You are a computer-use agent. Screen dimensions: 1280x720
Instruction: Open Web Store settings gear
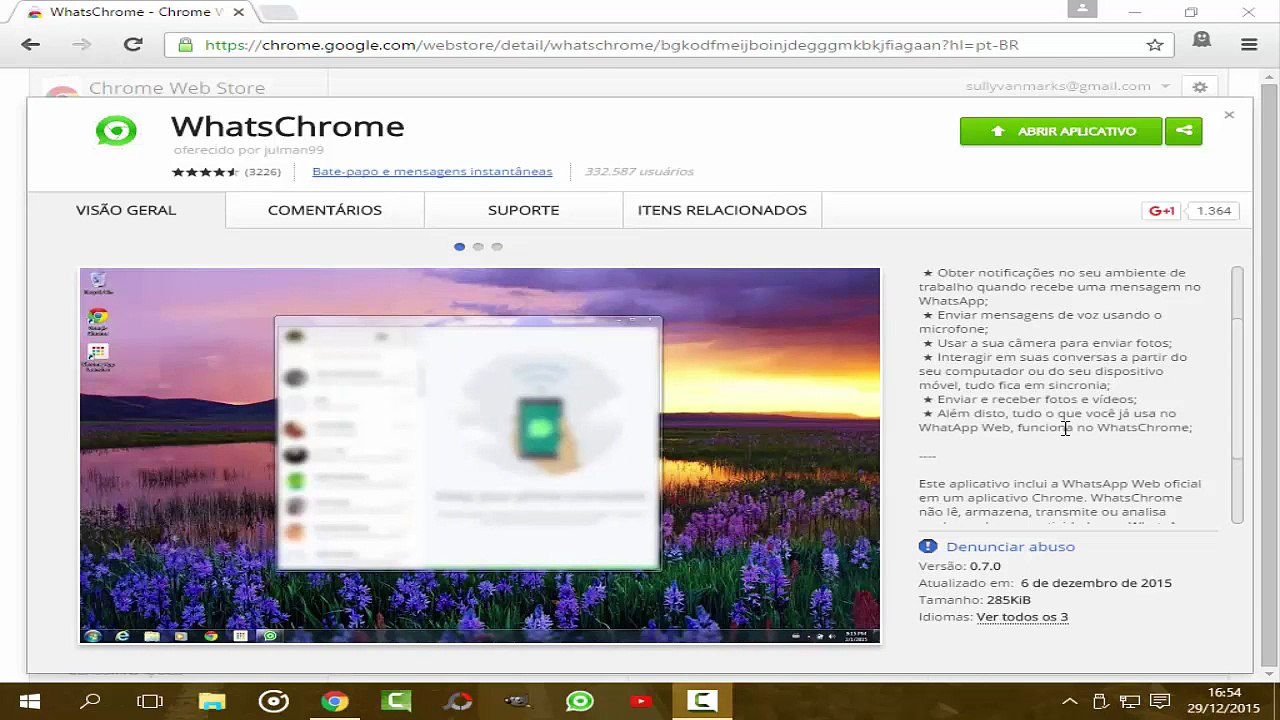pos(1200,87)
